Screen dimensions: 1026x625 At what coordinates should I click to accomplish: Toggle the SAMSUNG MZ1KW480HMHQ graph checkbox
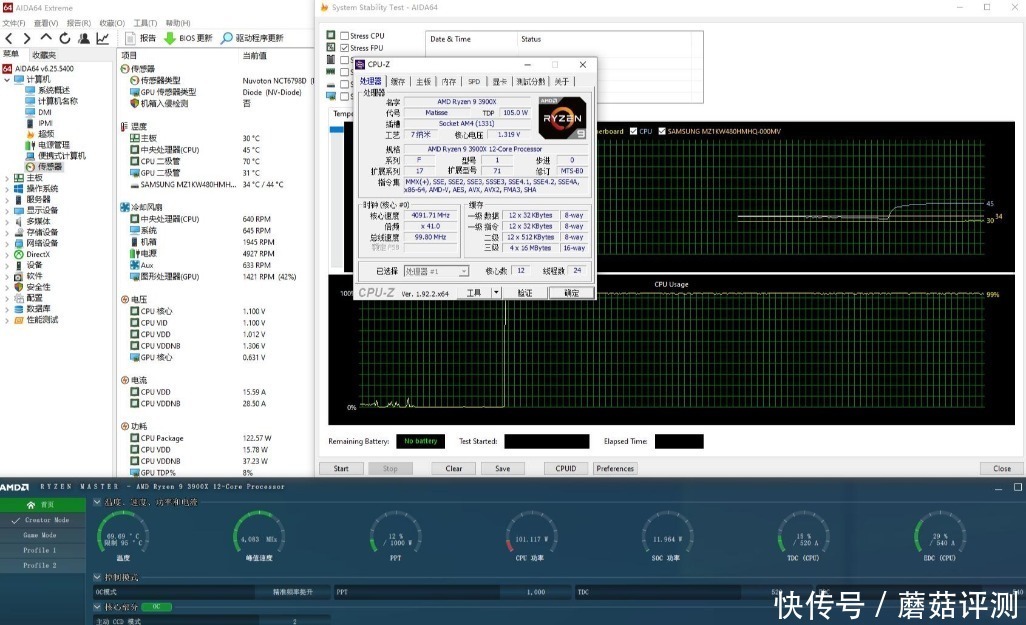click(x=661, y=131)
